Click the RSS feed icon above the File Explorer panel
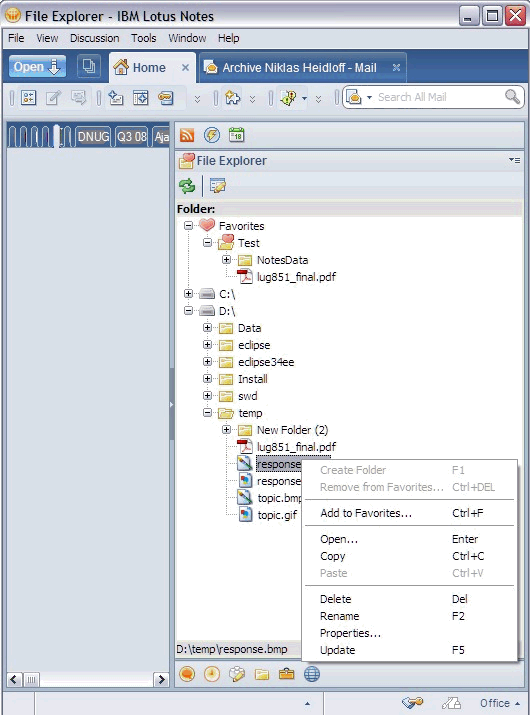This screenshot has width=530, height=715. [187, 135]
